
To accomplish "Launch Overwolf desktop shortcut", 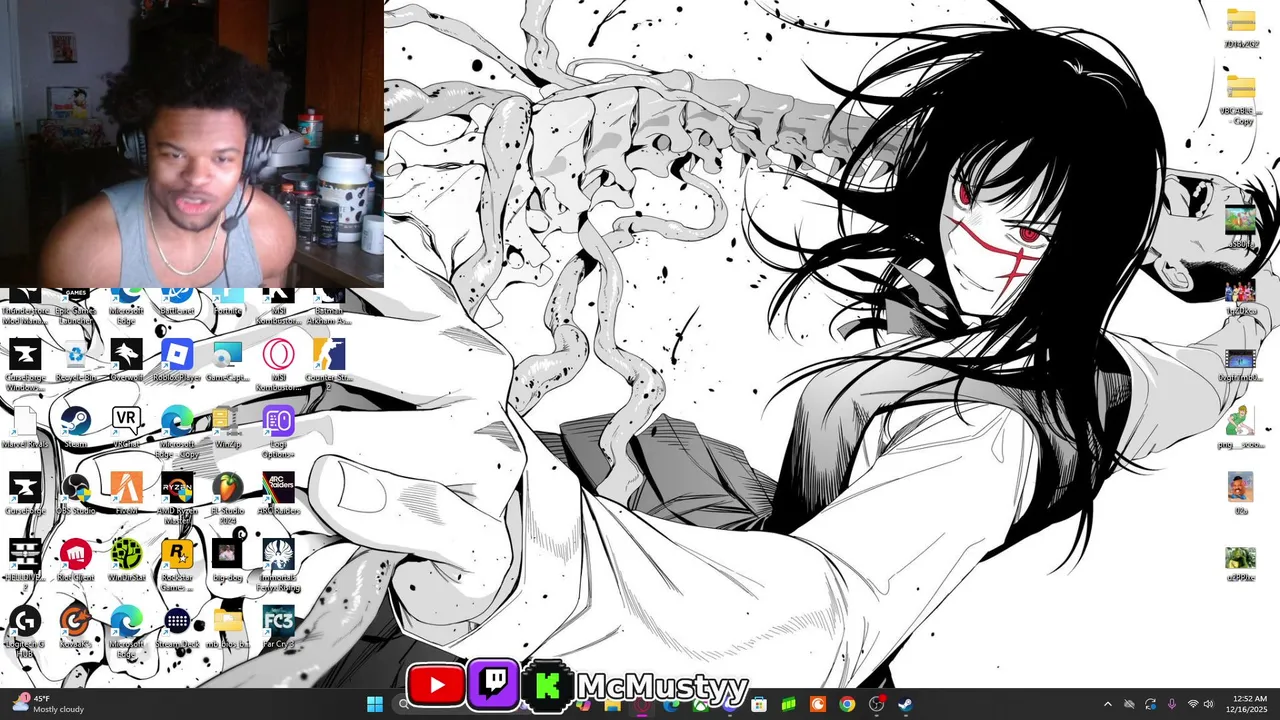I will (126, 361).
